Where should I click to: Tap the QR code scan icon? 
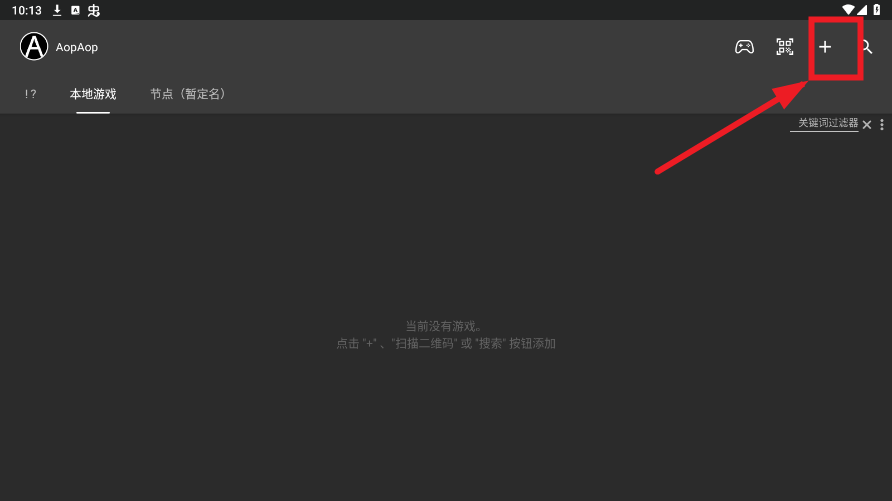(x=784, y=47)
